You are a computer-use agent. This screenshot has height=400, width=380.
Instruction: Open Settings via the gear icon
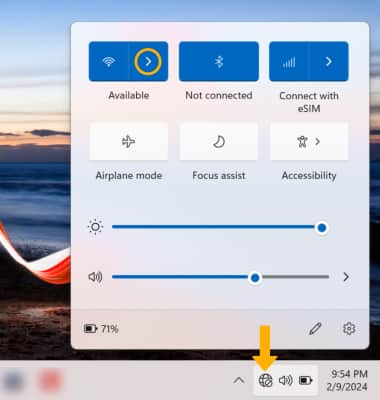click(349, 329)
